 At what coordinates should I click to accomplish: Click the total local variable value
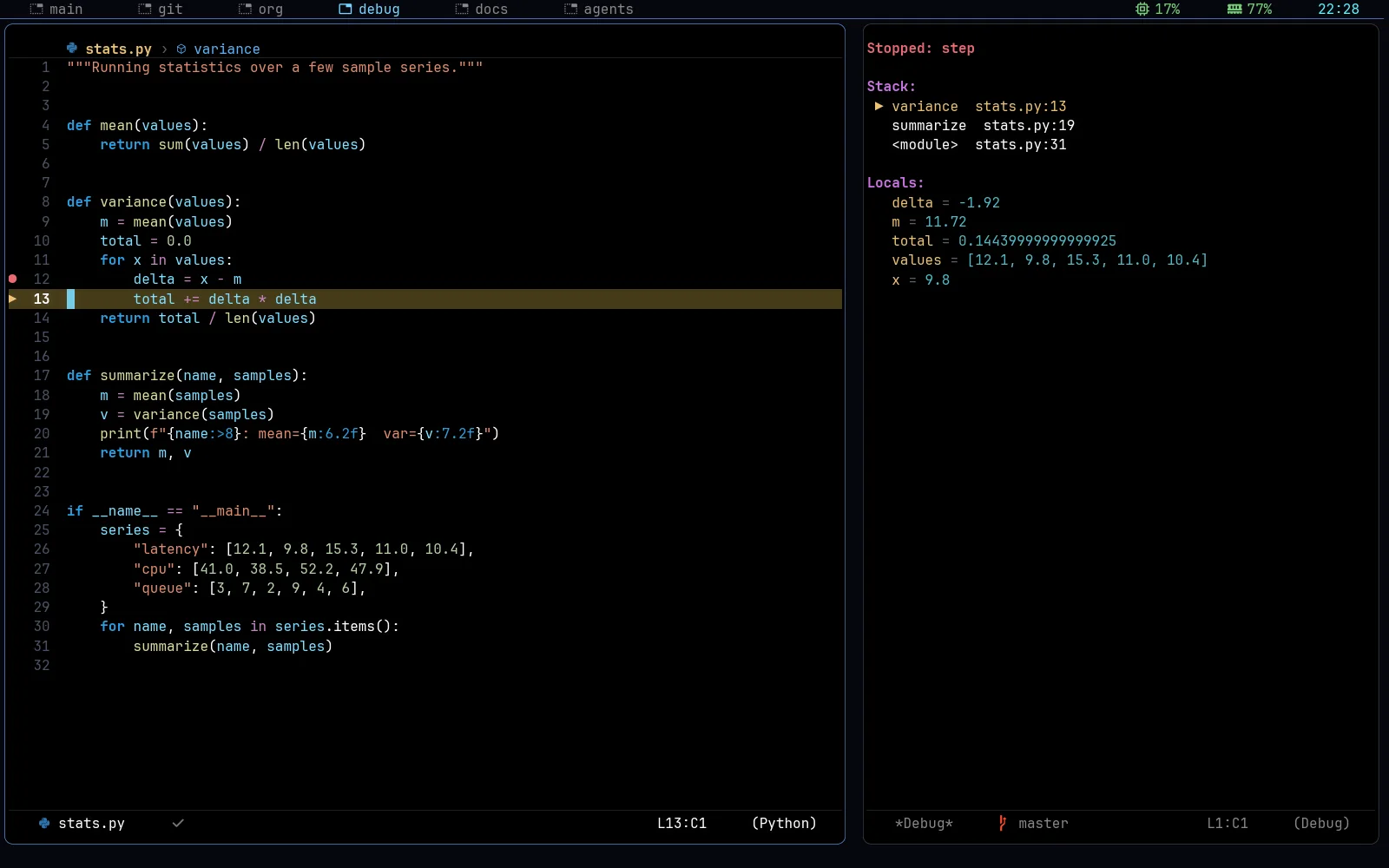[x=1037, y=240]
